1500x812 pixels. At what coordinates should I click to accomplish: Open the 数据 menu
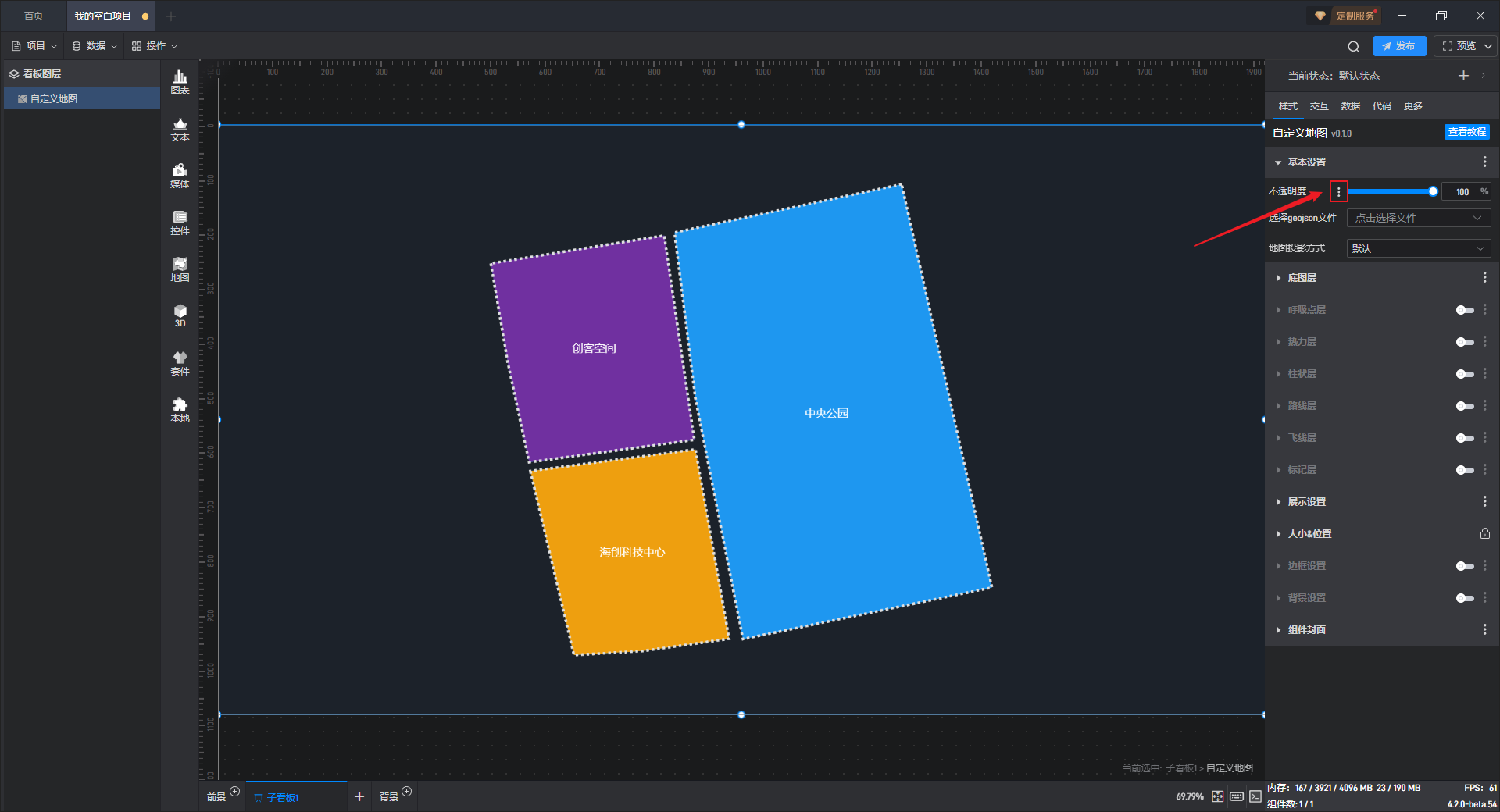[95, 46]
